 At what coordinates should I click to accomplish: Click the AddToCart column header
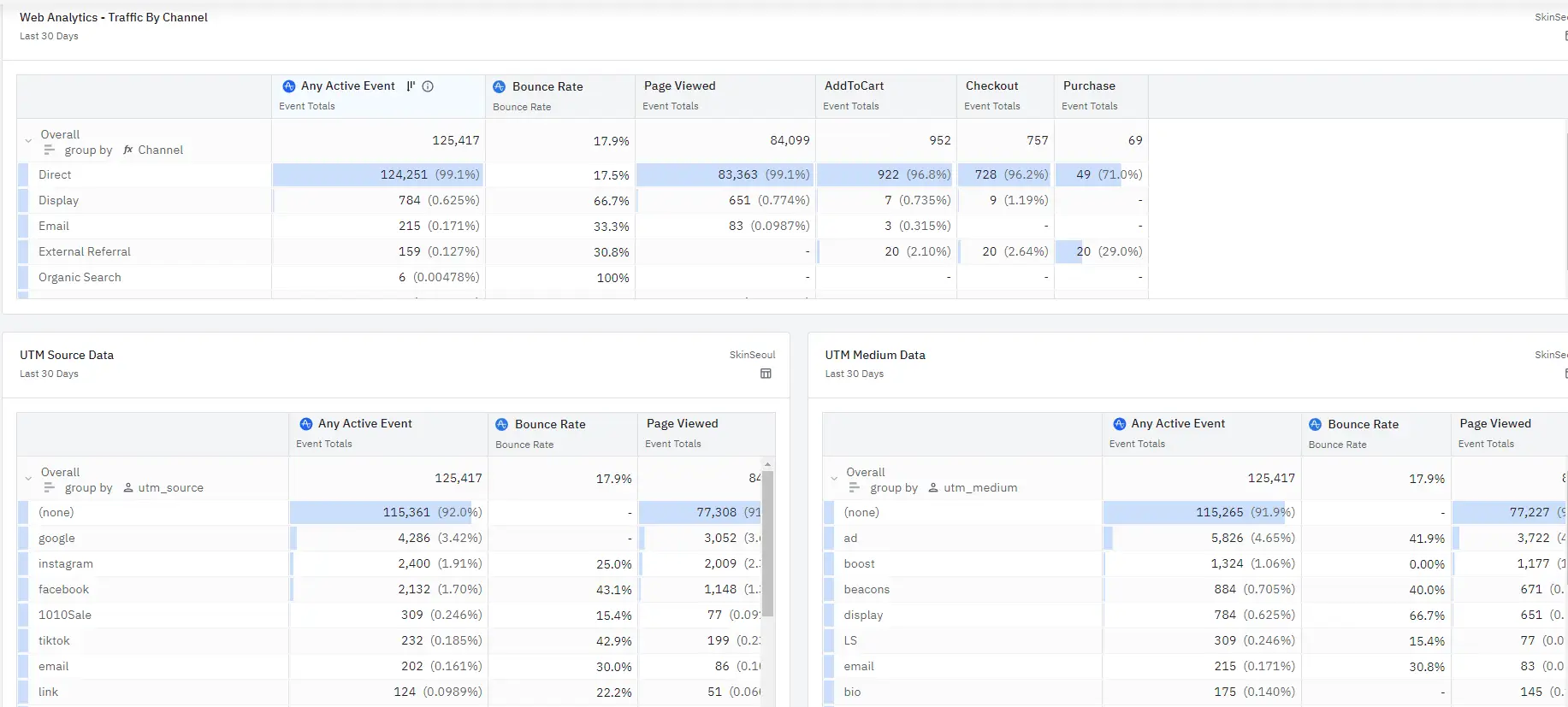pyautogui.click(x=854, y=86)
